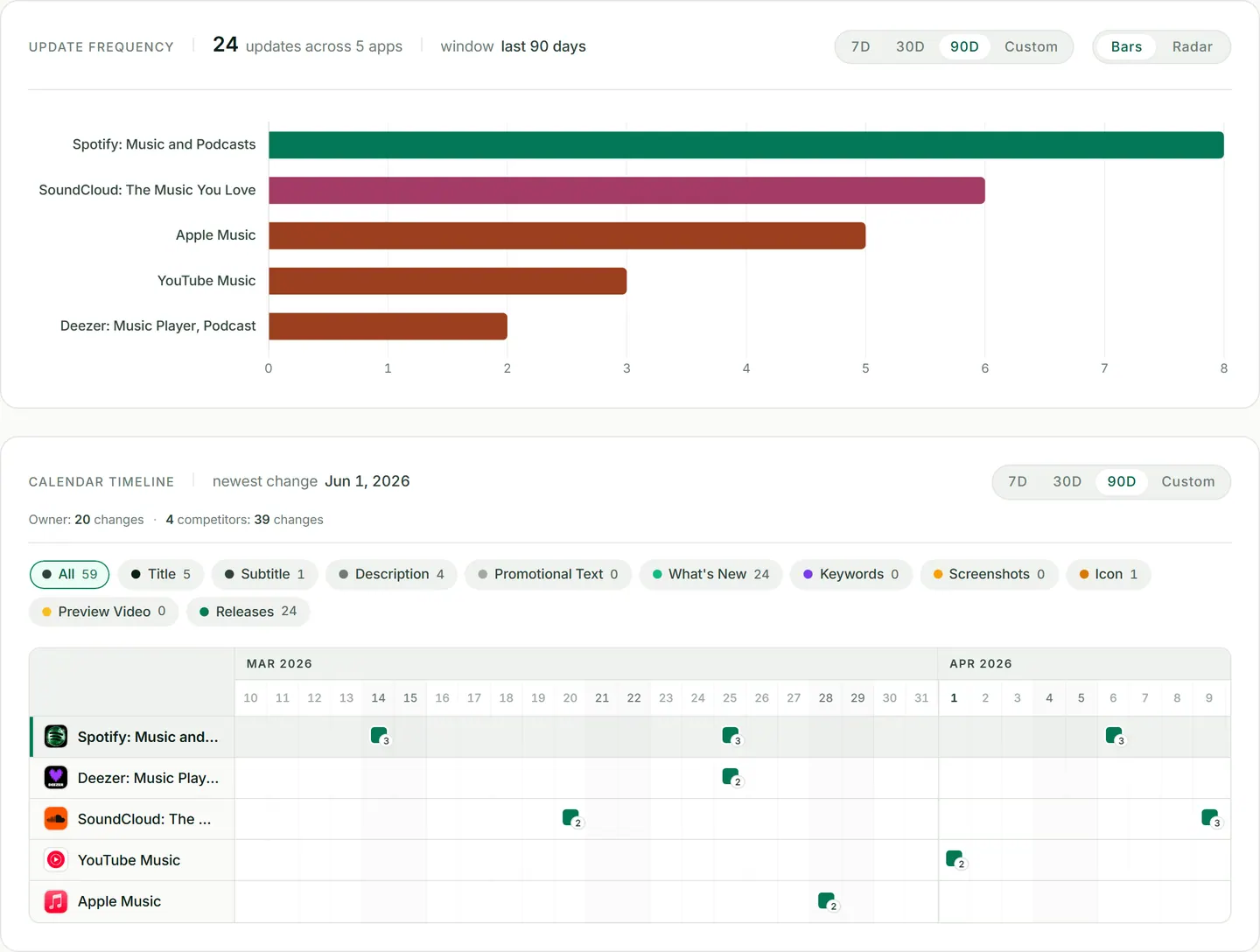Click the Deezer app icon in the timeline

tap(56, 778)
